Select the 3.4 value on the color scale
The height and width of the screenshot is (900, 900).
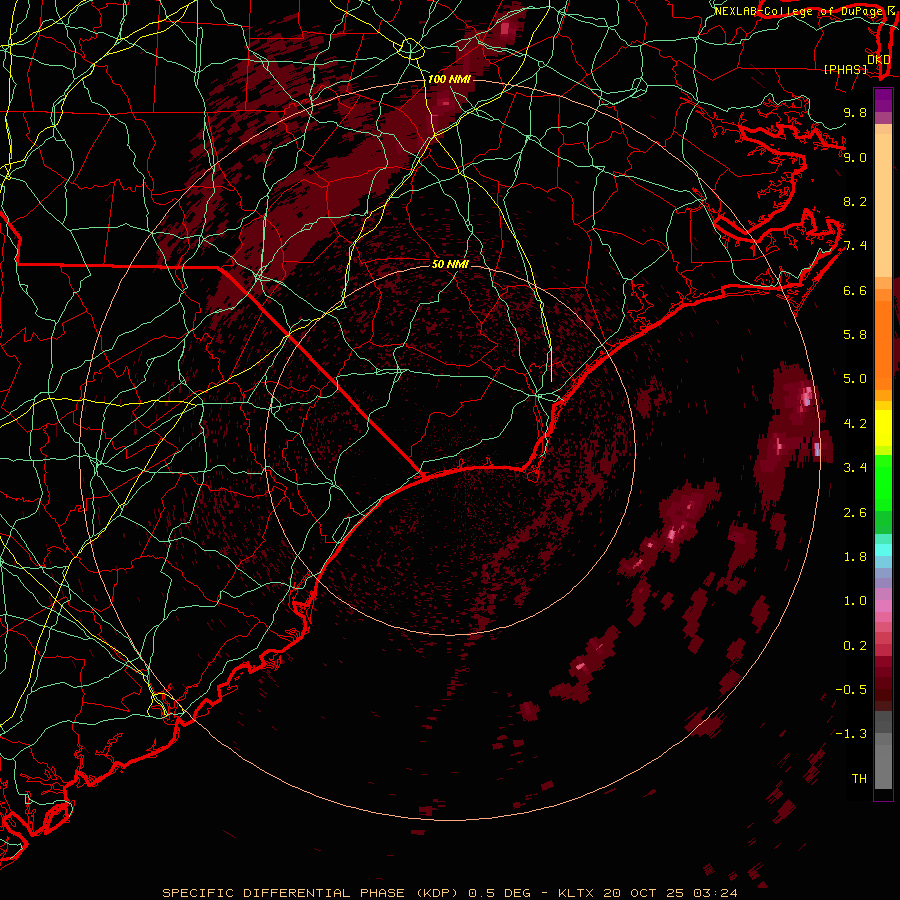pos(855,468)
